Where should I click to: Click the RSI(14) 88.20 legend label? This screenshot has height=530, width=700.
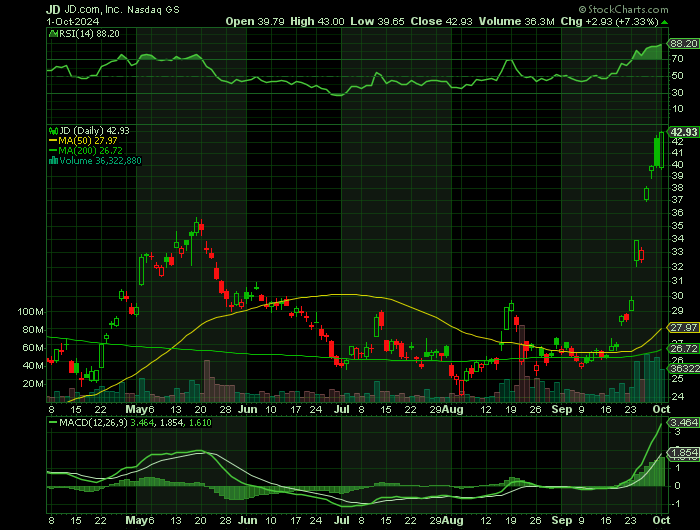pyautogui.click(x=89, y=33)
